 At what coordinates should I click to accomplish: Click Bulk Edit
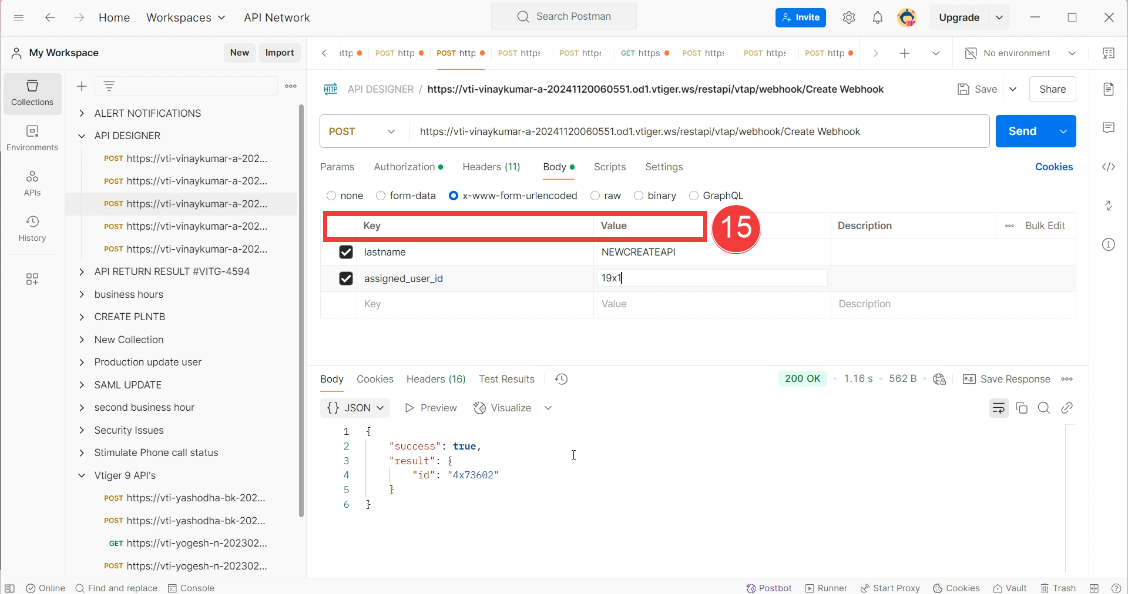pos(1045,226)
